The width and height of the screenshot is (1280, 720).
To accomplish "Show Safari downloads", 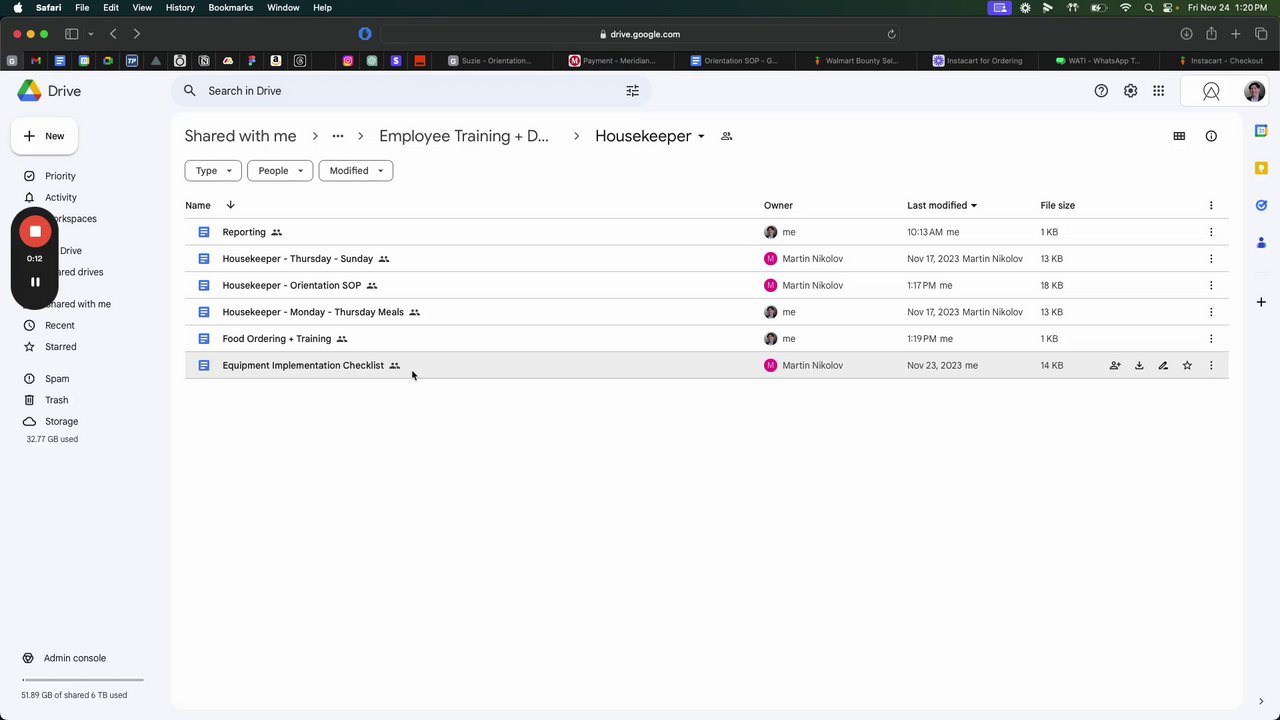I will coord(1186,34).
